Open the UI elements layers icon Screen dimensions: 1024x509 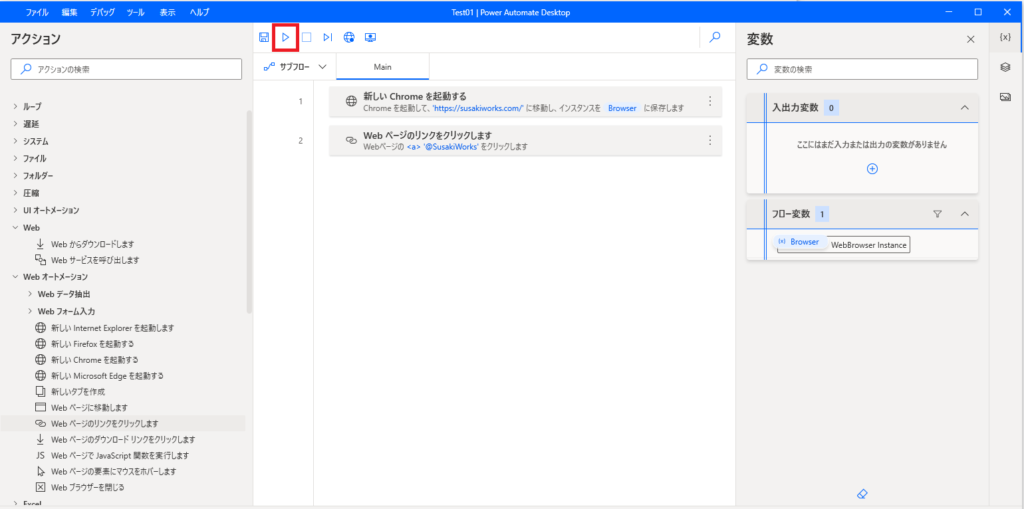coord(1005,67)
